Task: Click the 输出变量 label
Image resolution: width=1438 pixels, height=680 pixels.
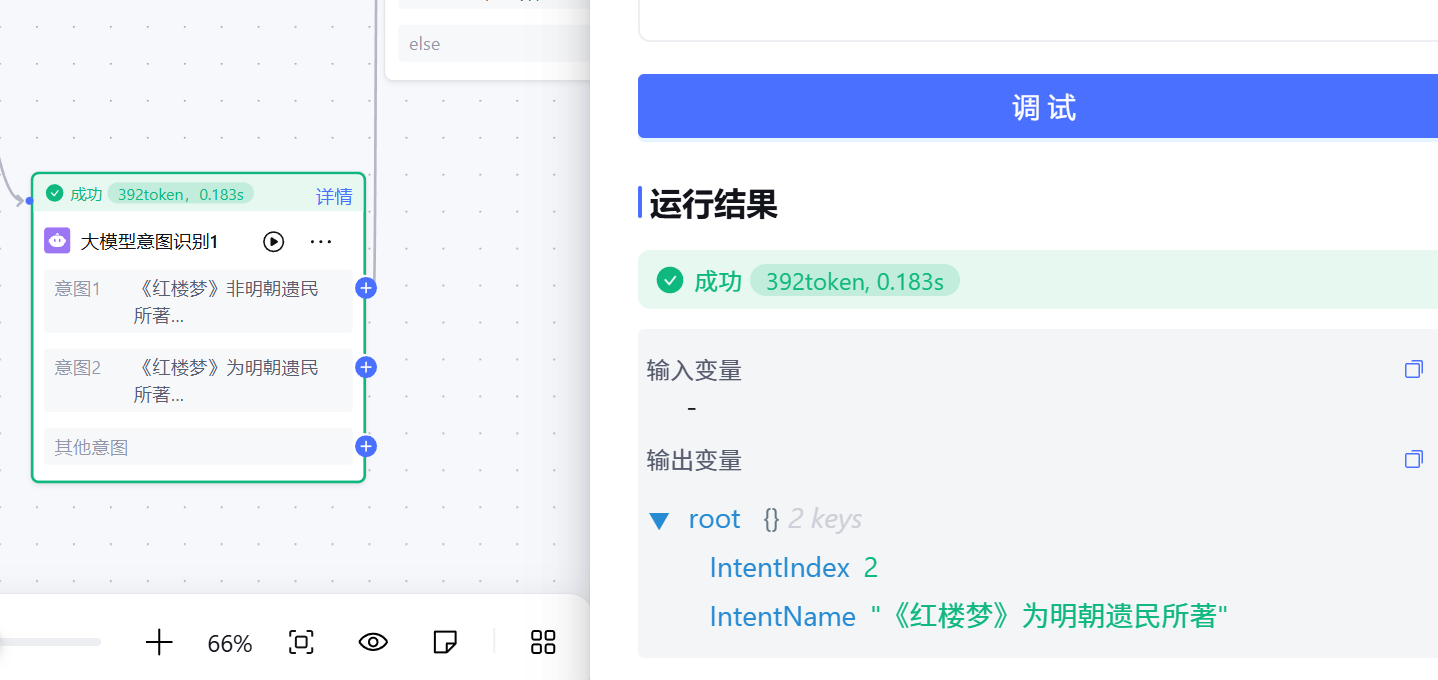Action: [694, 461]
